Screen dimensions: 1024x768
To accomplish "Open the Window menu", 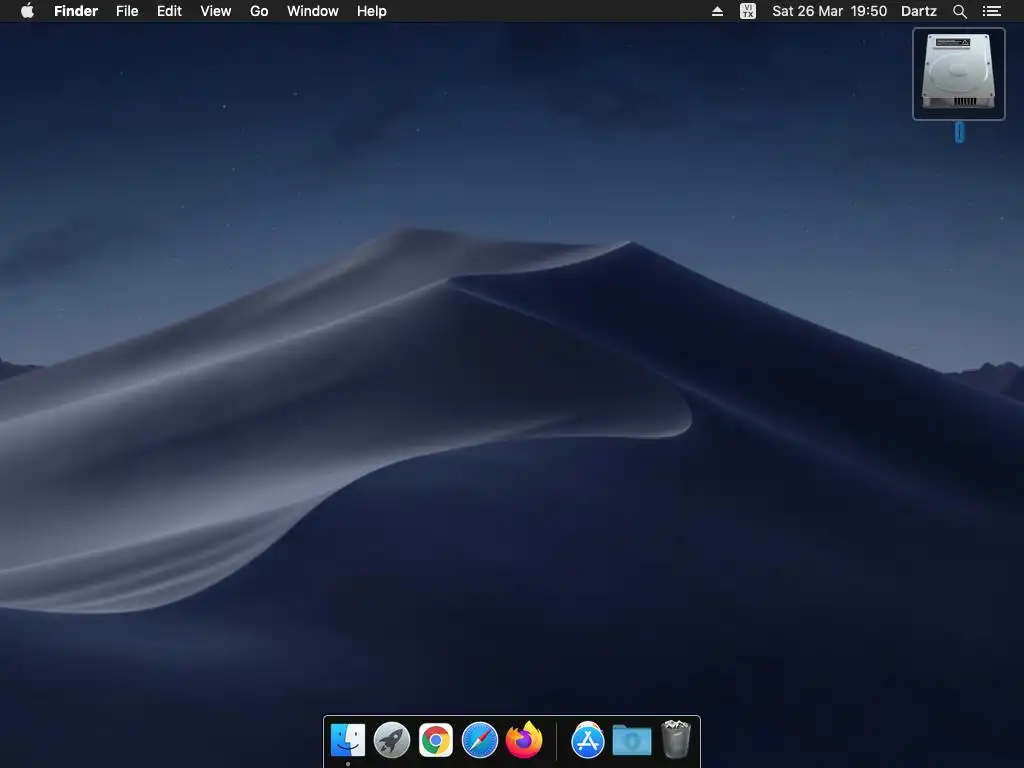I will (x=313, y=11).
